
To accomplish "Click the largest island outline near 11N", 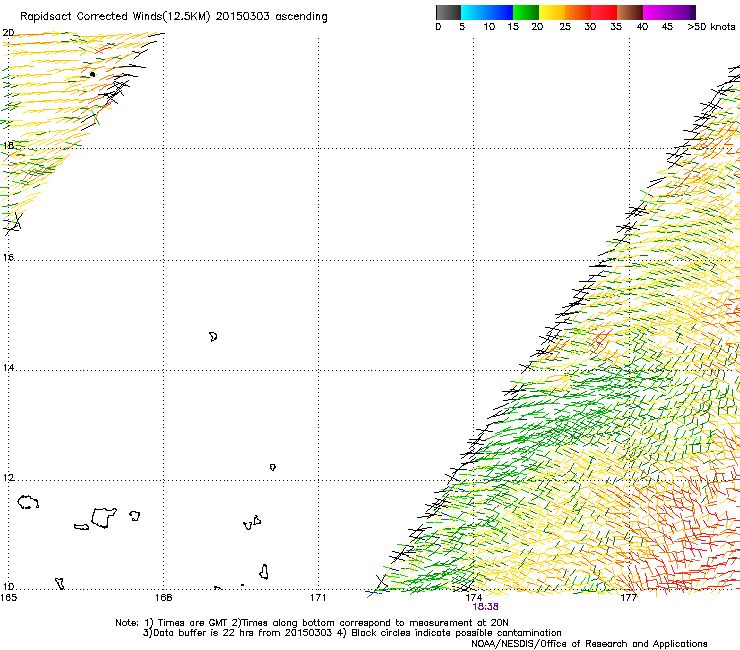I will (x=104, y=518).
